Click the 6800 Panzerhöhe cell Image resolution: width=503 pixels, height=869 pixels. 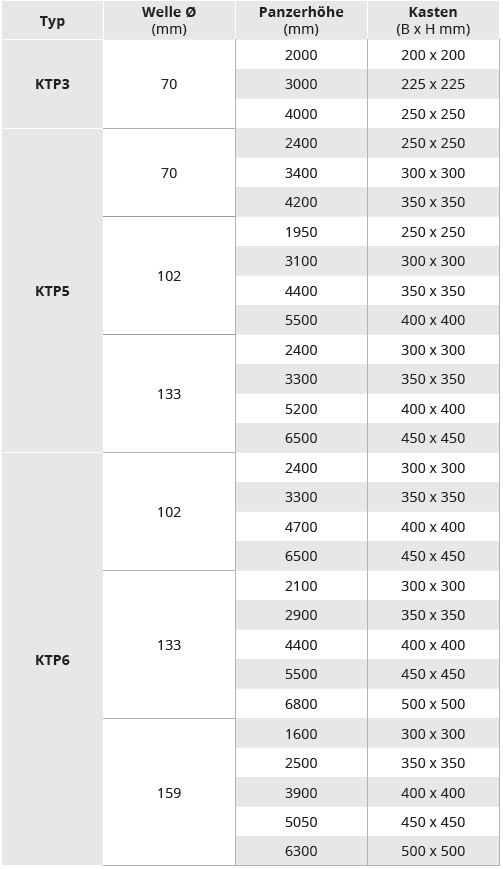(x=301, y=704)
